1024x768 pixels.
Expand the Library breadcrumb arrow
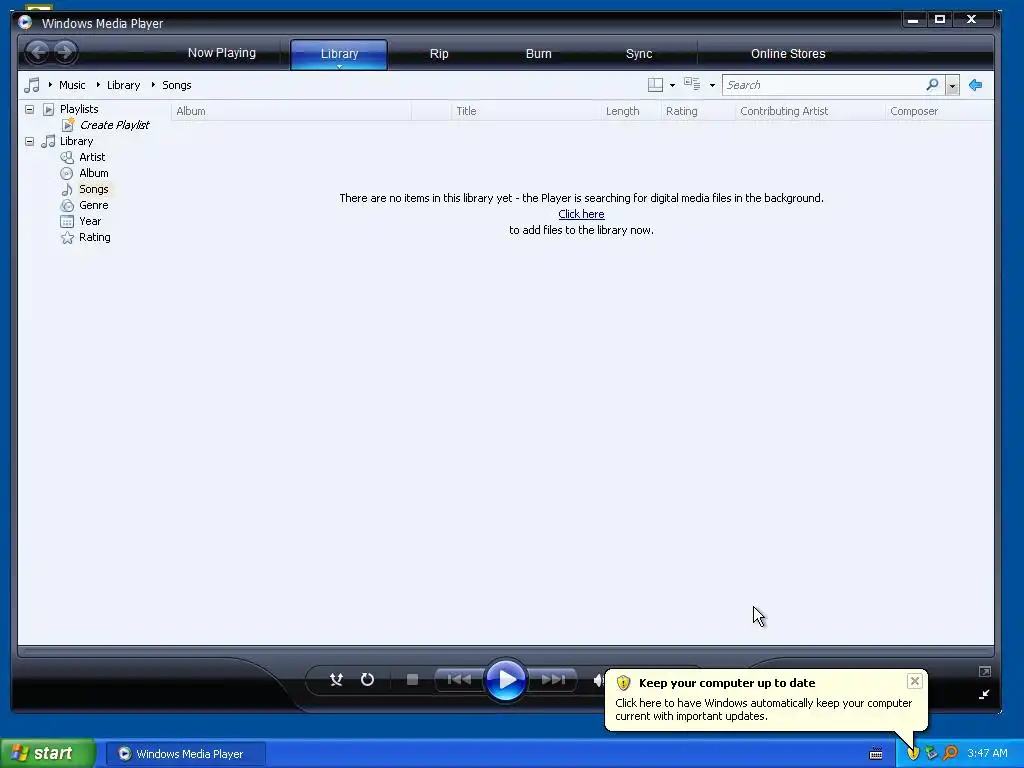(98, 85)
